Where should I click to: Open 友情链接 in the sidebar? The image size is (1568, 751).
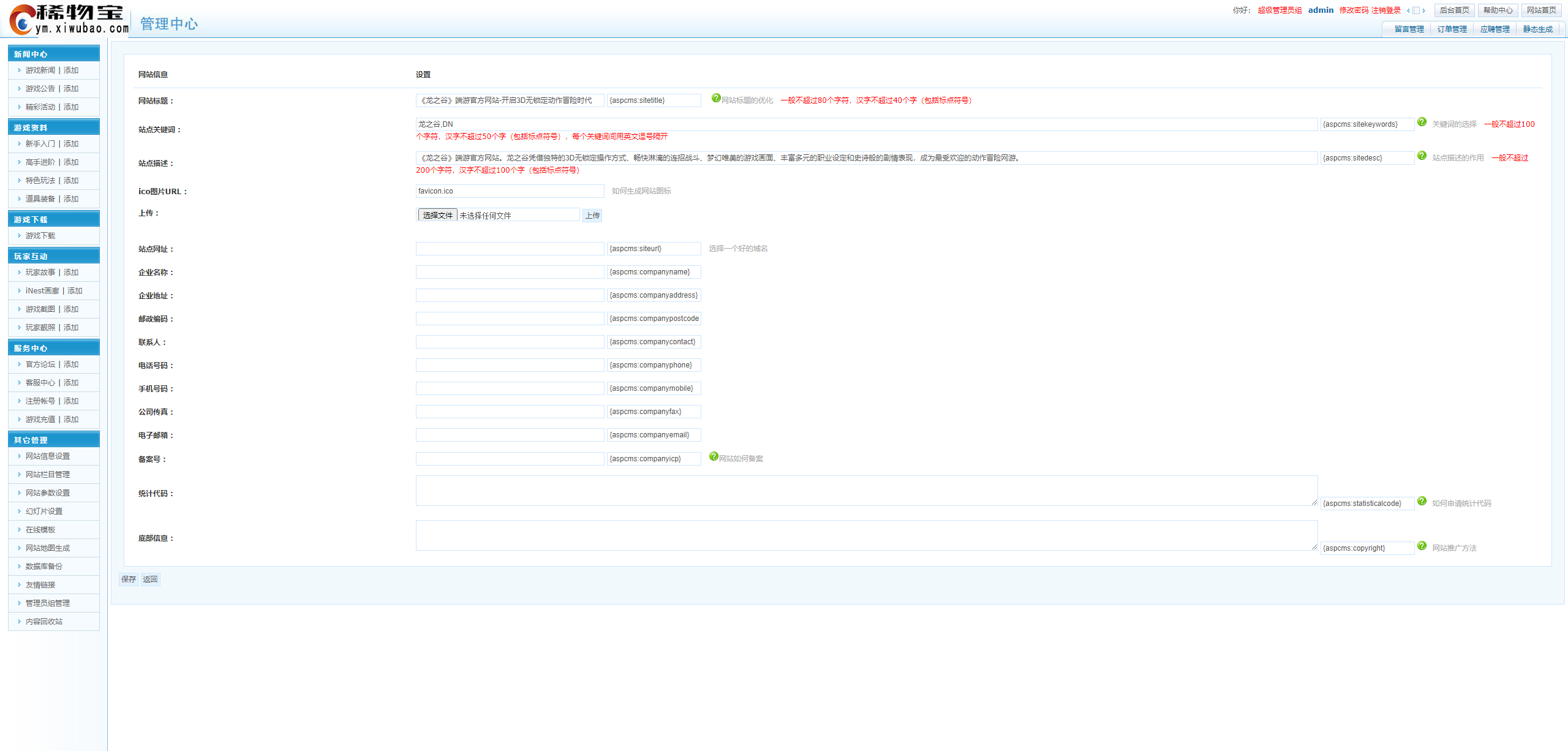click(40, 585)
